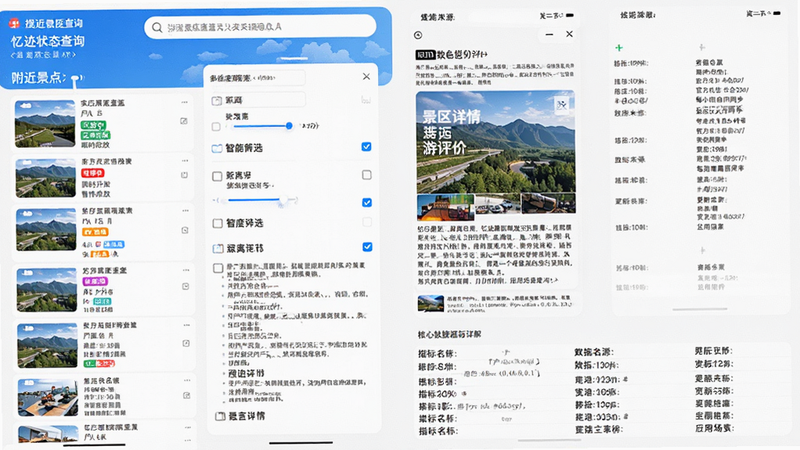
Task: Click the grey plus icon at the right column top
Action: (x=702, y=47)
